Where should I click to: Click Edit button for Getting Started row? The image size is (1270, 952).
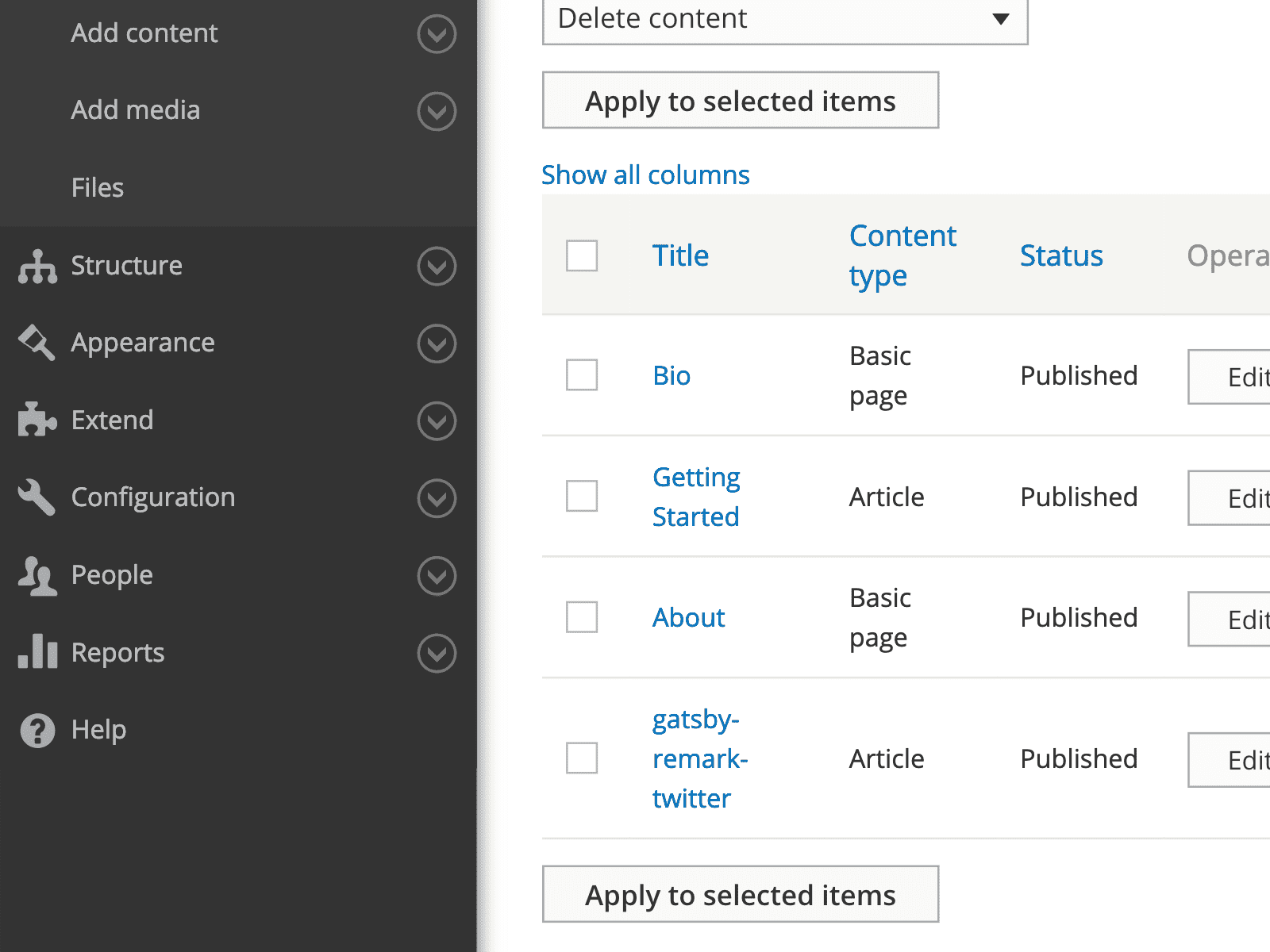pos(1230,498)
